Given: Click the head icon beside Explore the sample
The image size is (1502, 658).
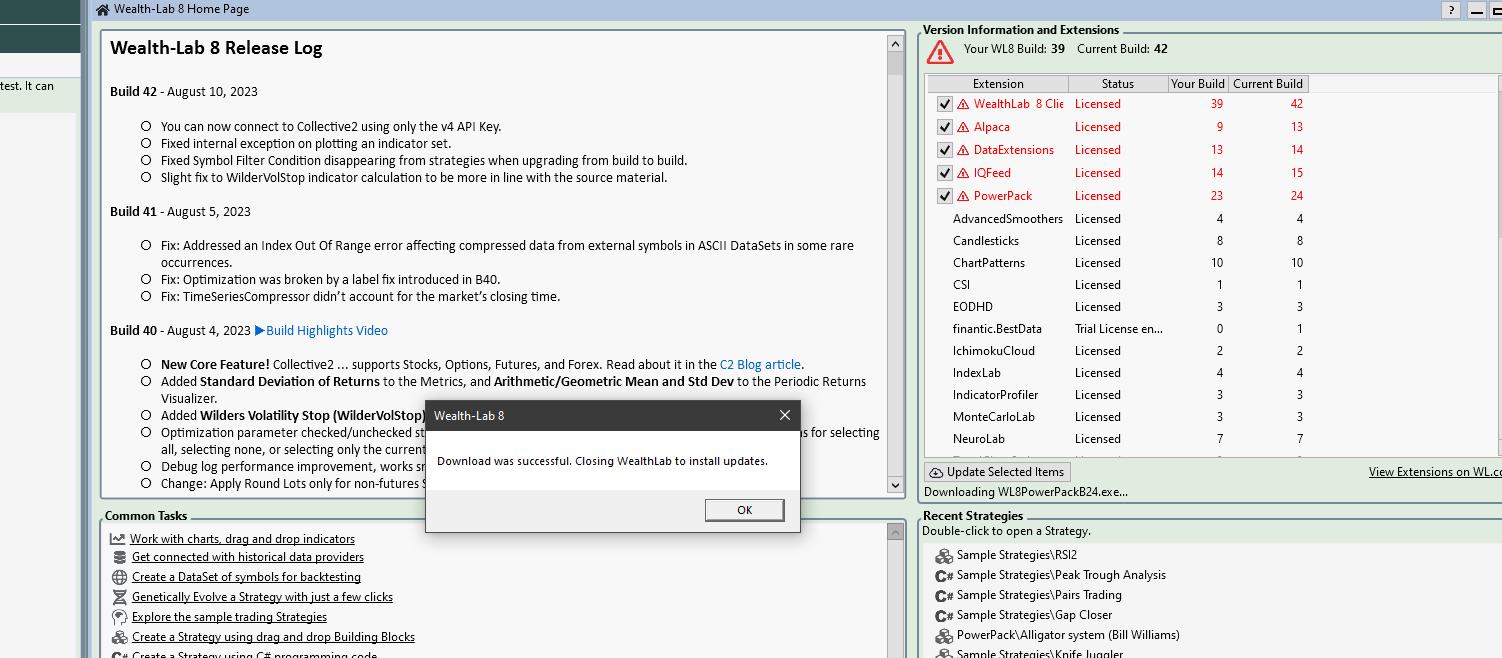Looking at the screenshot, I should coord(119,617).
